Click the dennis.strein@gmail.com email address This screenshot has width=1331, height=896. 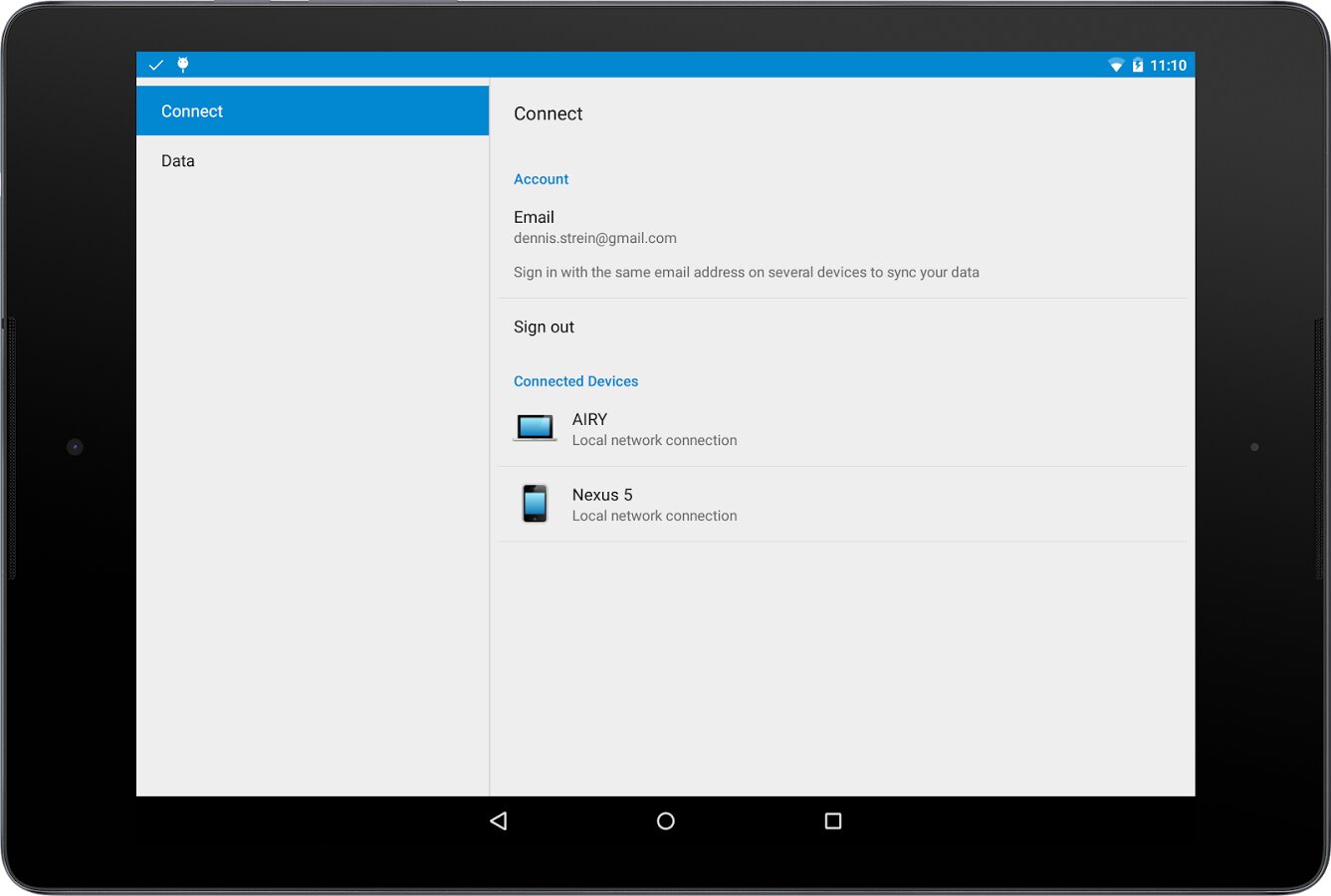[595, 239]
